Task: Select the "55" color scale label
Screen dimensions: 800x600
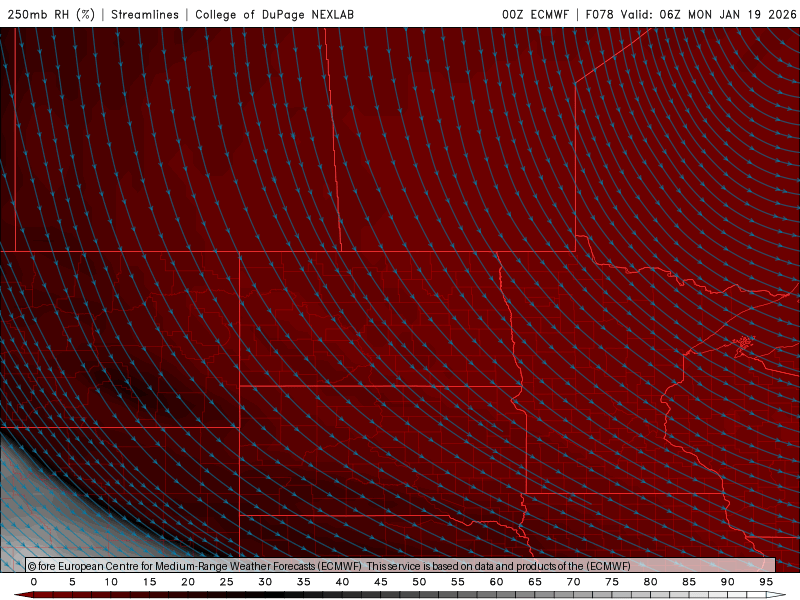Action: click(458, 582)
